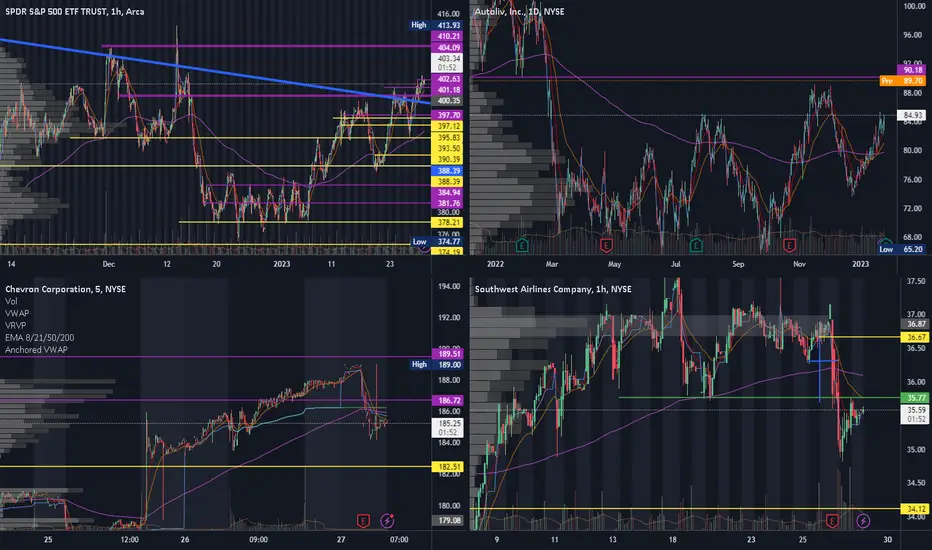Click the 12:00 label on Chevron time axis
The width and height of the screenshot is (932, 550).
129,540
